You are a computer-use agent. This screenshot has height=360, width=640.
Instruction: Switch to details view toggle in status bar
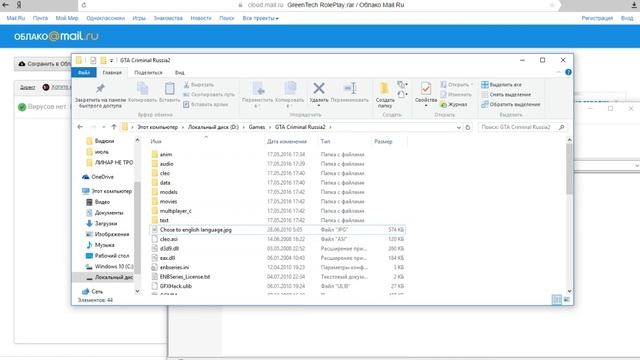coord(556,300)
